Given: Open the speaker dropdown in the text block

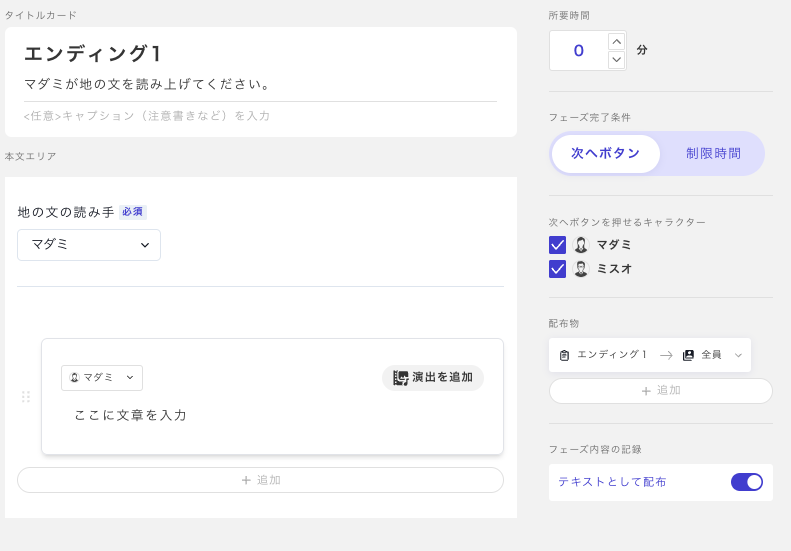Looking at the screenshot, I should (102, 378).
